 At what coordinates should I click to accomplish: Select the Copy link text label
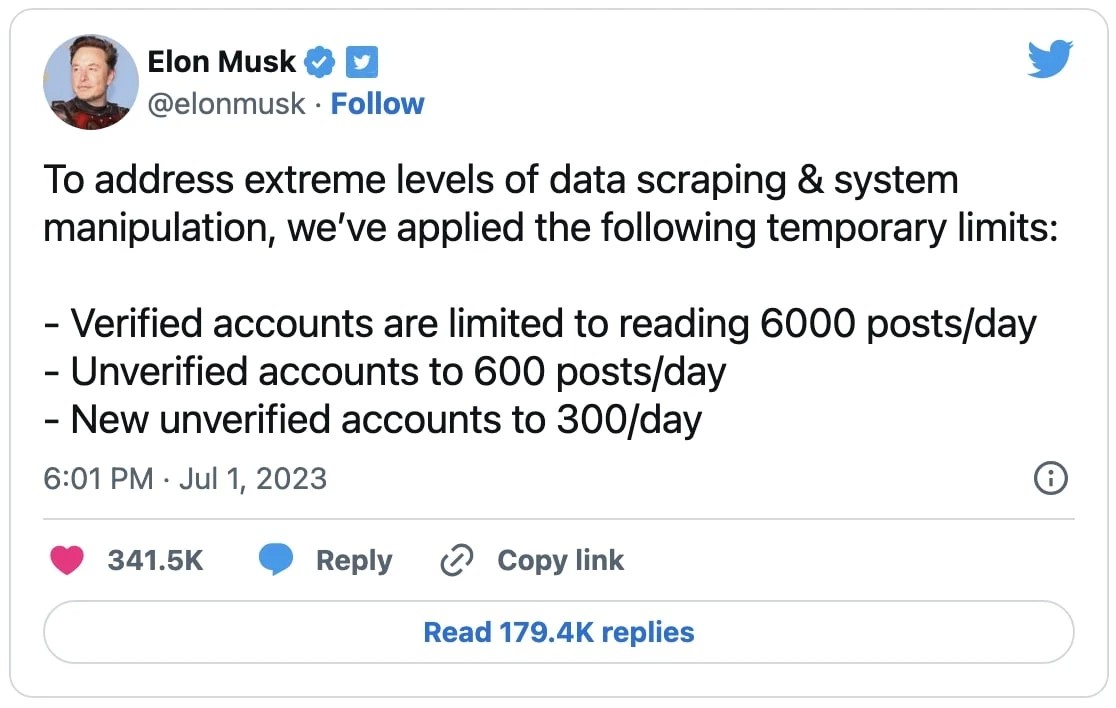[560, 561]
